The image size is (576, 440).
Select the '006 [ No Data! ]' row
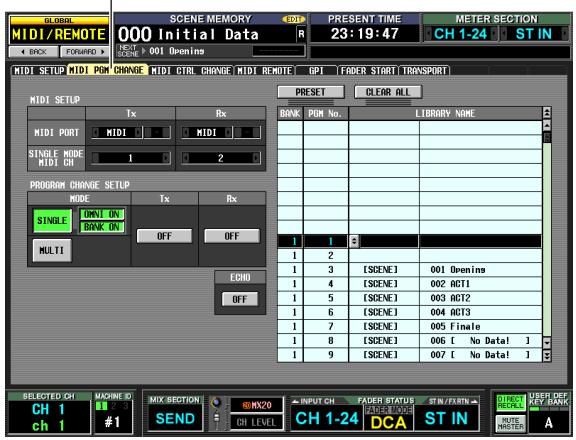(x=409, y=340)
